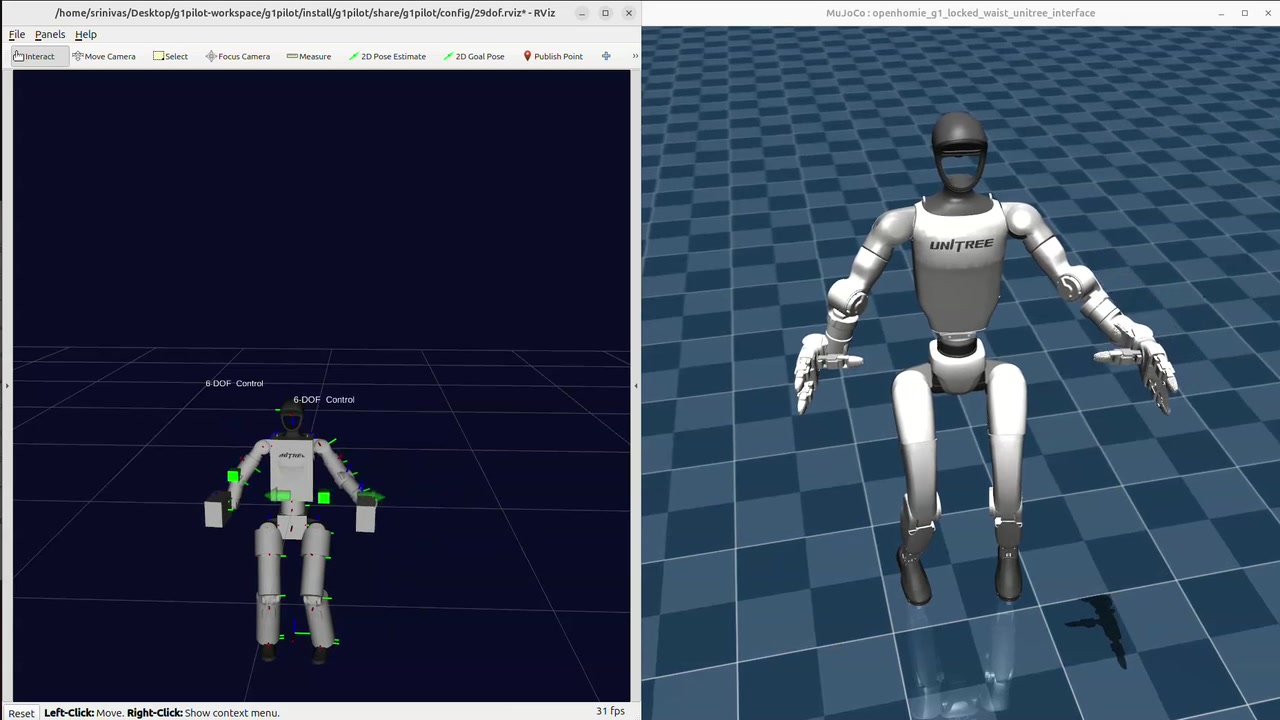The width and height of the screenshot is (1280, 720).
Task: Choose the Select tool in RViz toolbar
Action: tap(170, 56)
